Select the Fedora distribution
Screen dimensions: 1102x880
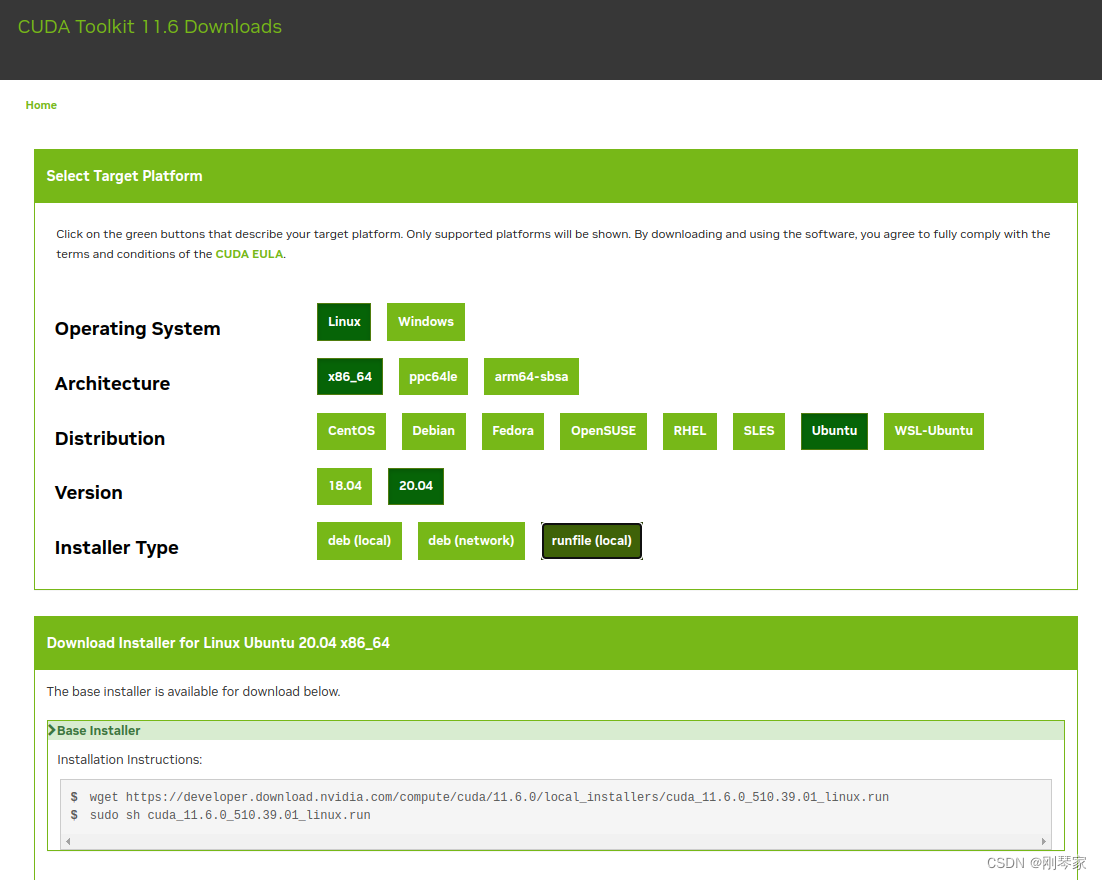(x=512, y=431)
